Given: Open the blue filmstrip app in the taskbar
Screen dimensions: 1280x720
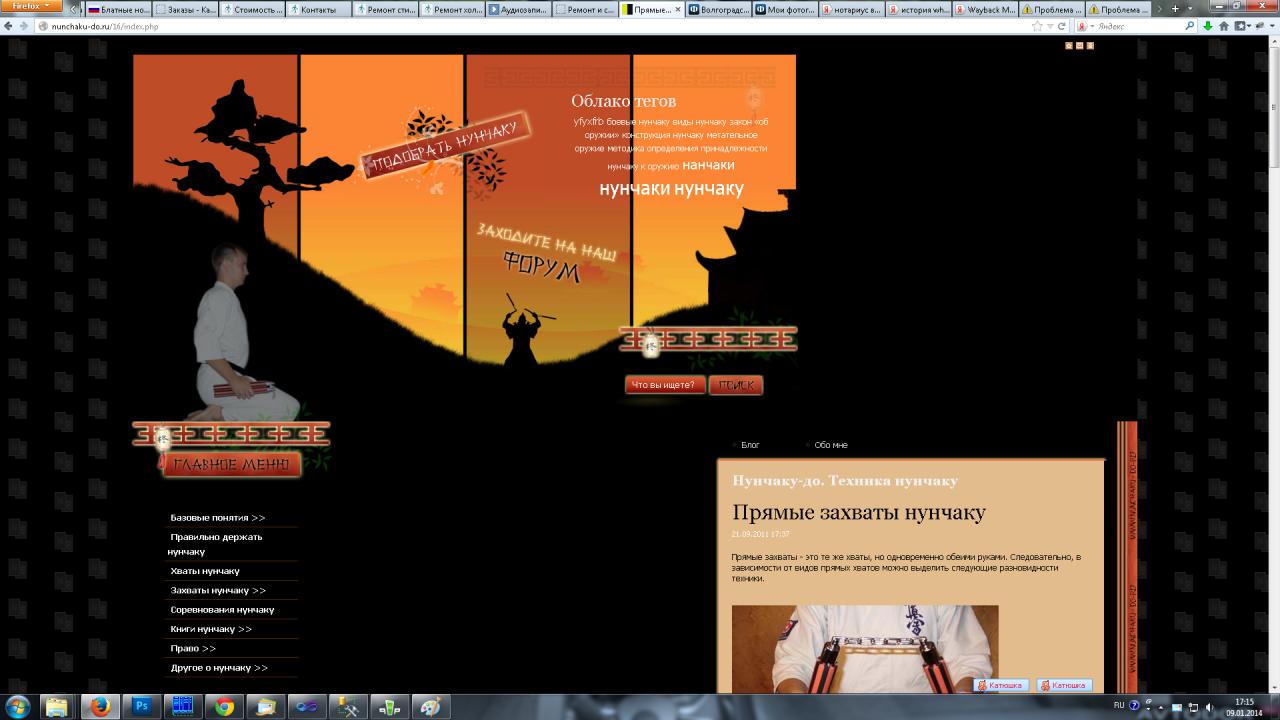Looking at the screenshot, I should (182, 706).
